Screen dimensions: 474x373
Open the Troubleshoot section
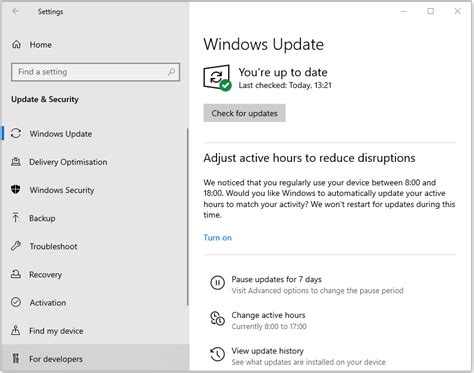point(94,246)
